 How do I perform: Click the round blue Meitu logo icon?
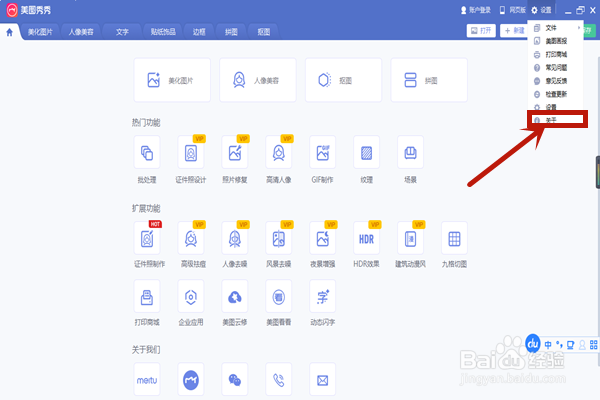tap(191, 379)
